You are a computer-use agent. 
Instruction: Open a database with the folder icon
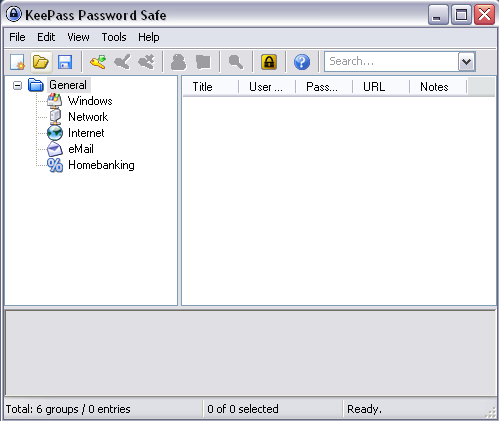pyautogui.click(x=41, y=62)
